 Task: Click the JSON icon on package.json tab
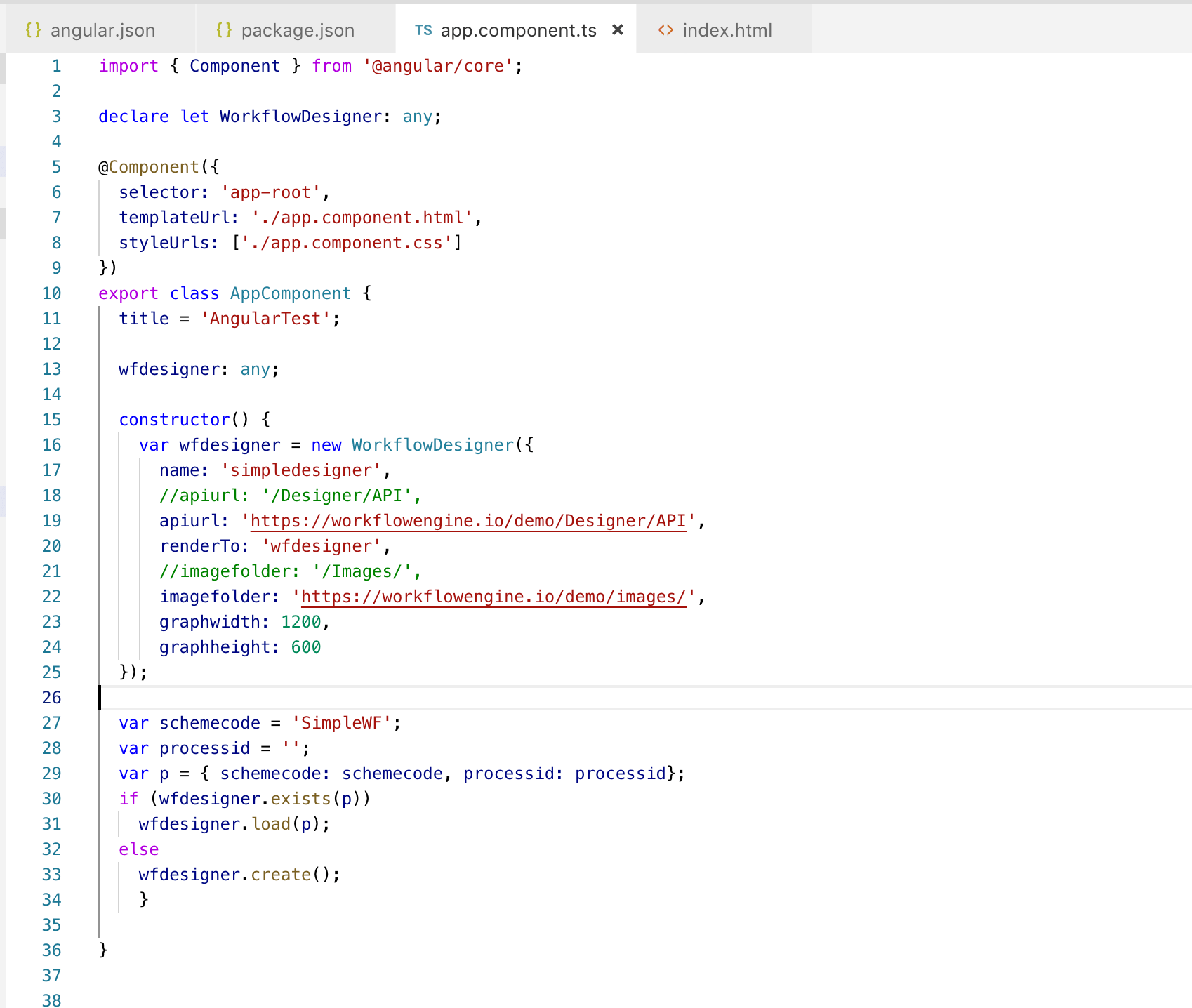click(x=225, y=30)
